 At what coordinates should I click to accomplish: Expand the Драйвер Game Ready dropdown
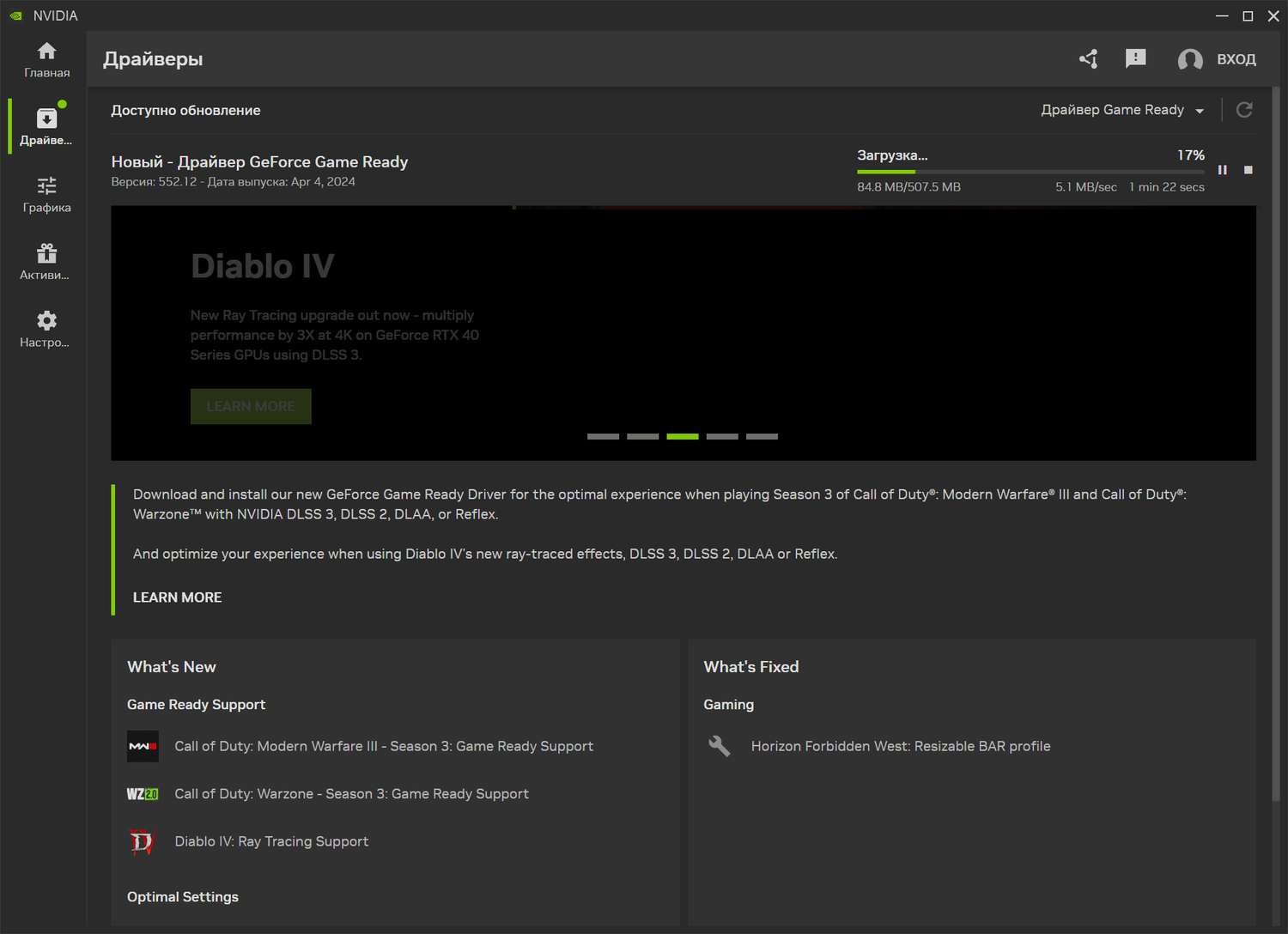pos(1122,110)
